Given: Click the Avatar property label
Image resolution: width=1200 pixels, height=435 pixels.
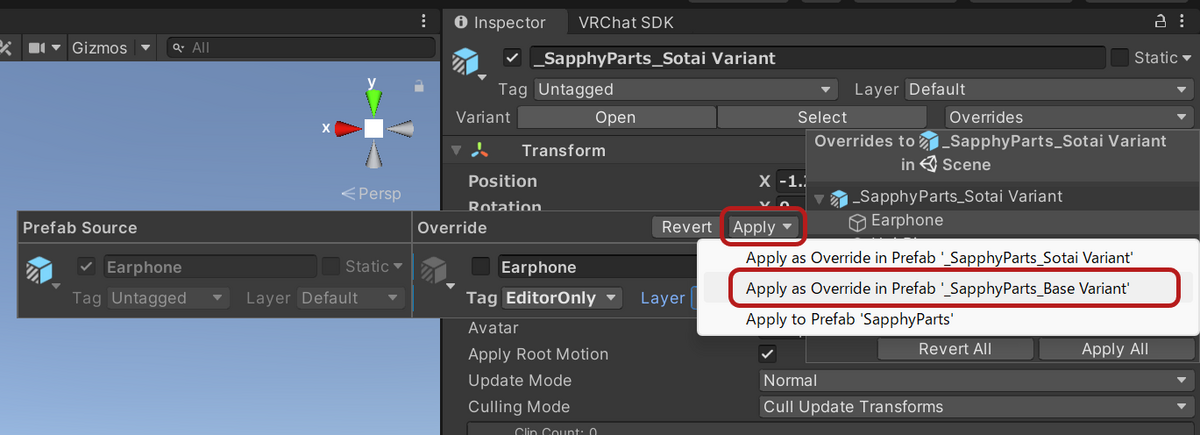Looking at the screenshot, I should click(493, 328).
